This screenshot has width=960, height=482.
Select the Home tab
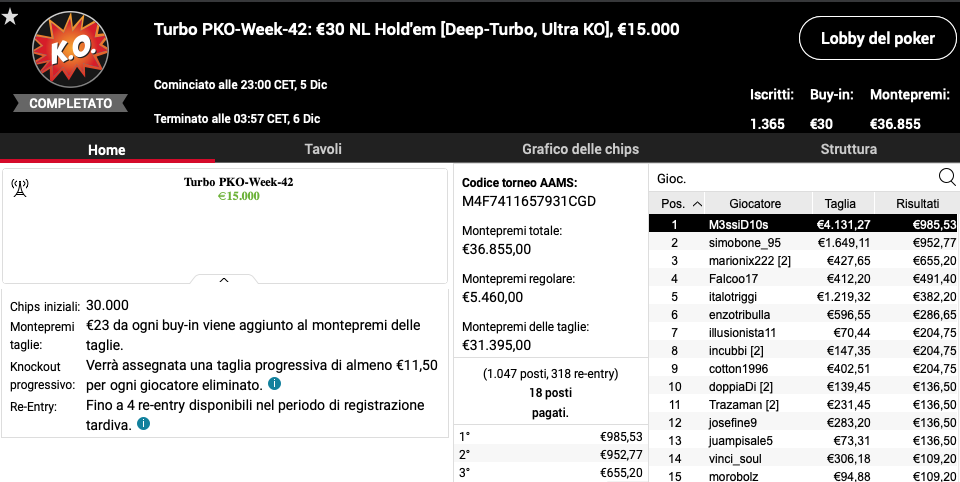click(x=107, y=149)
